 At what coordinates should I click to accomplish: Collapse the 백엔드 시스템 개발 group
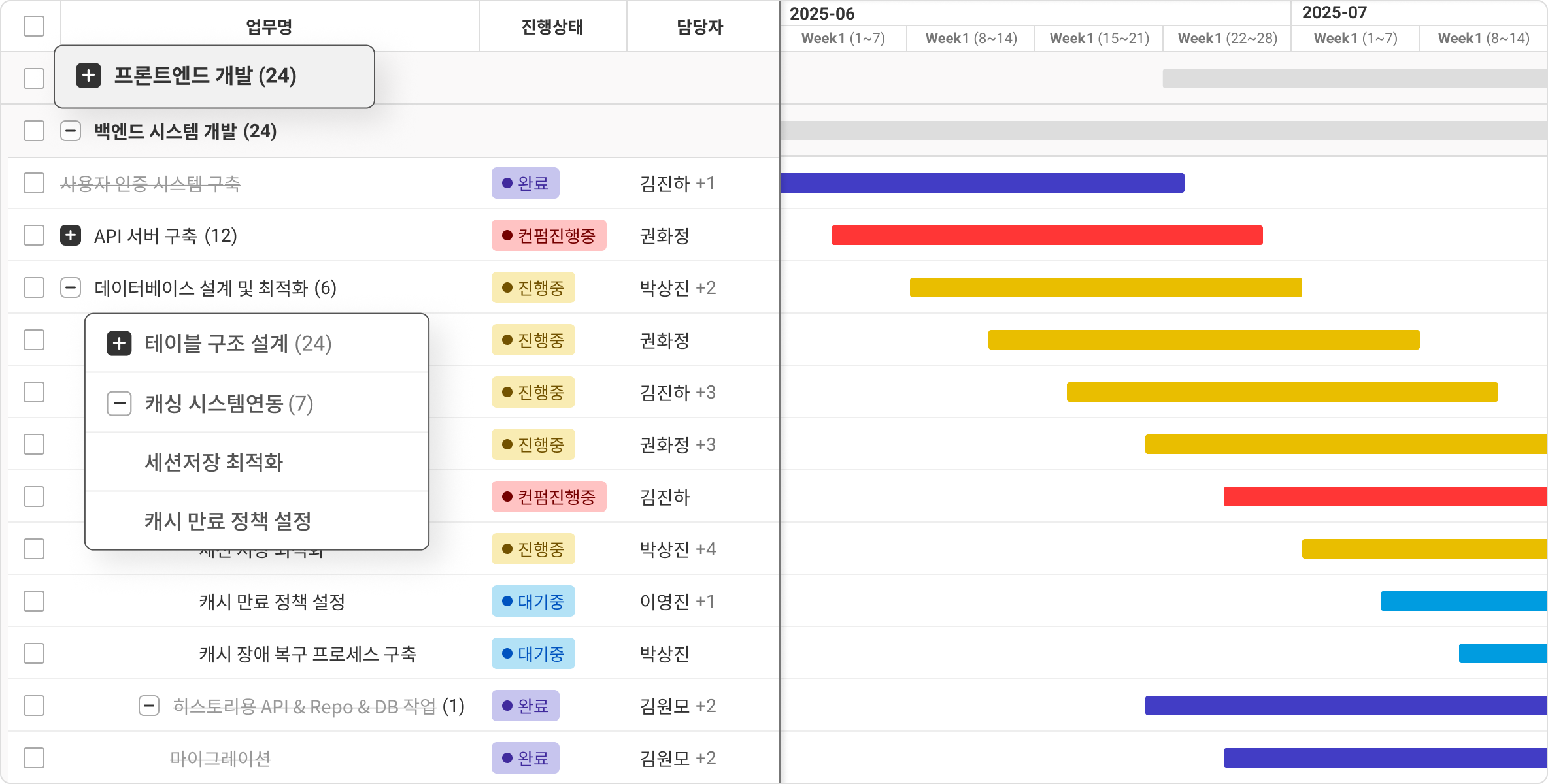[x=71, y=131]
